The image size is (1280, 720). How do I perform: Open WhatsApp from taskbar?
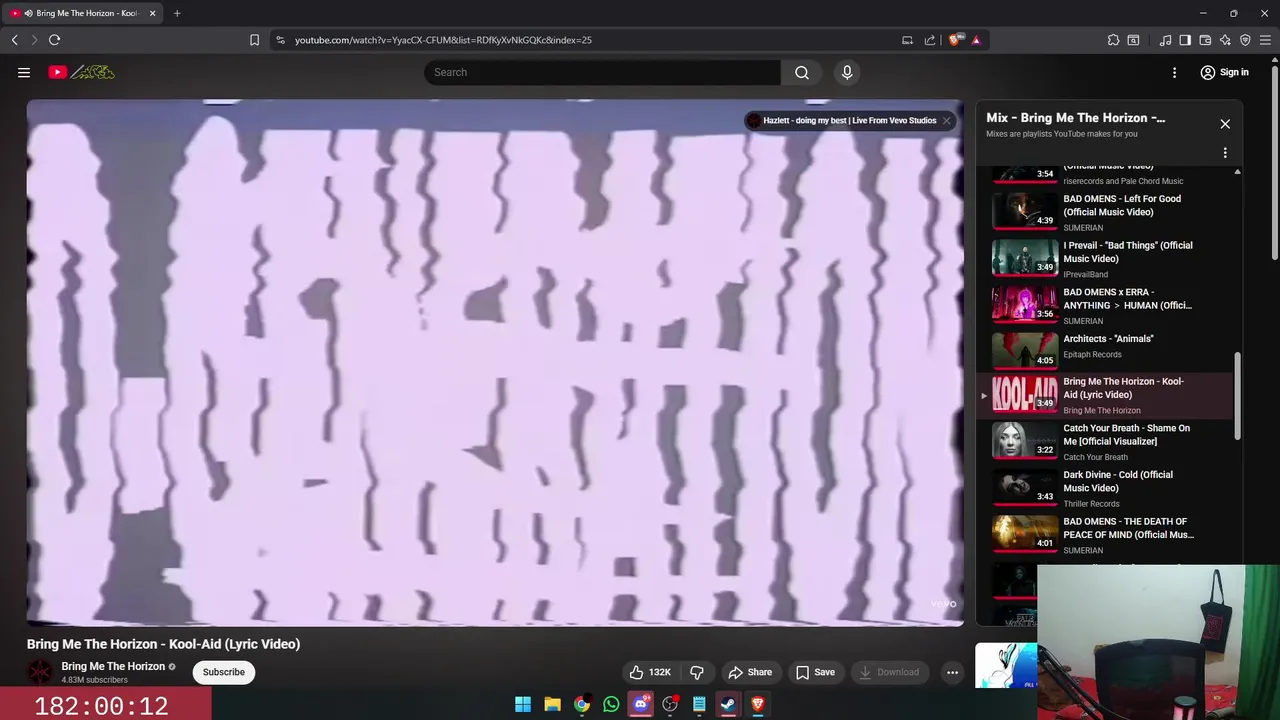coord(611,704)
